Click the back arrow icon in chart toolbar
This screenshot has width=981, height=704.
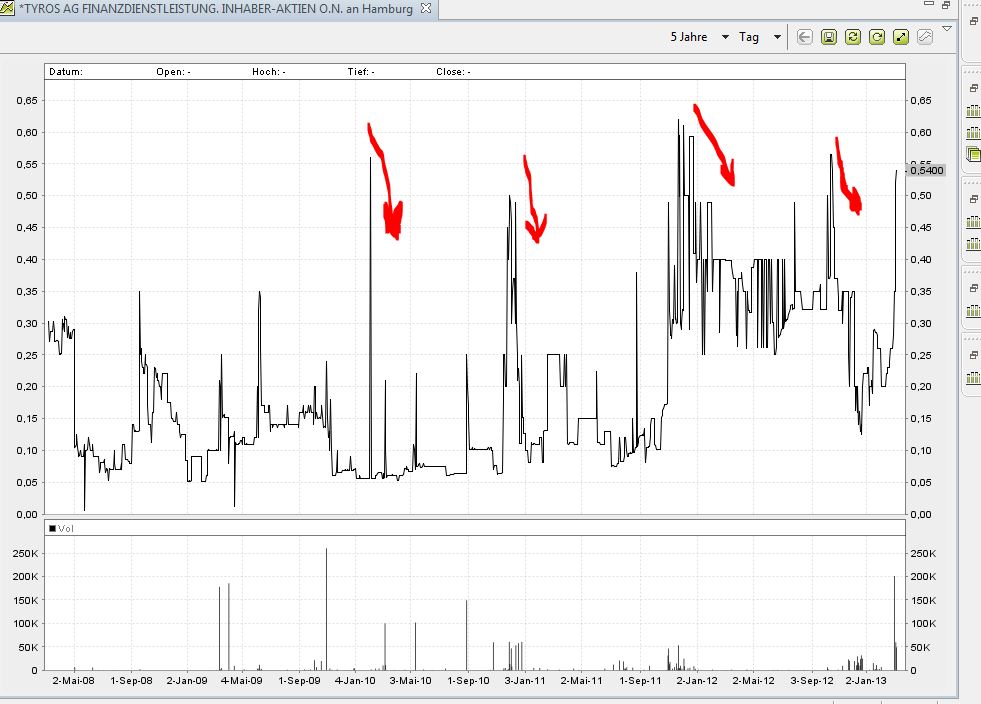[805, 37]
